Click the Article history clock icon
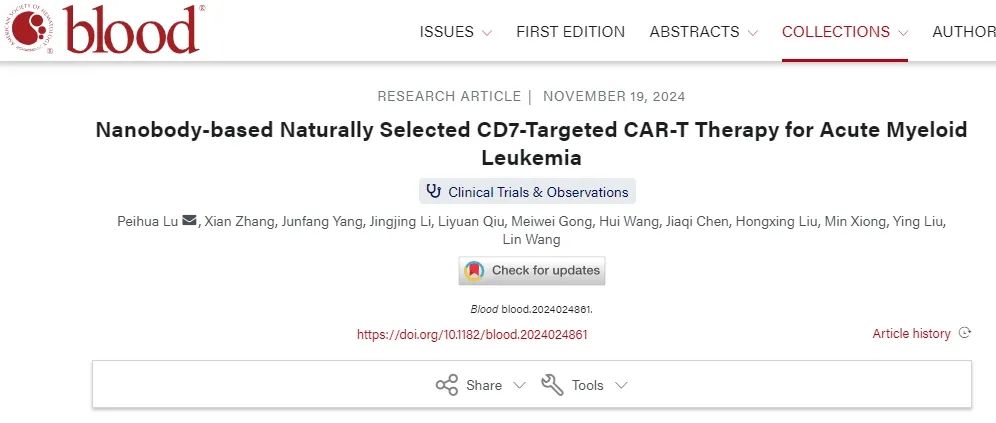This screenshot has height=423, width=996. [965, 333]
